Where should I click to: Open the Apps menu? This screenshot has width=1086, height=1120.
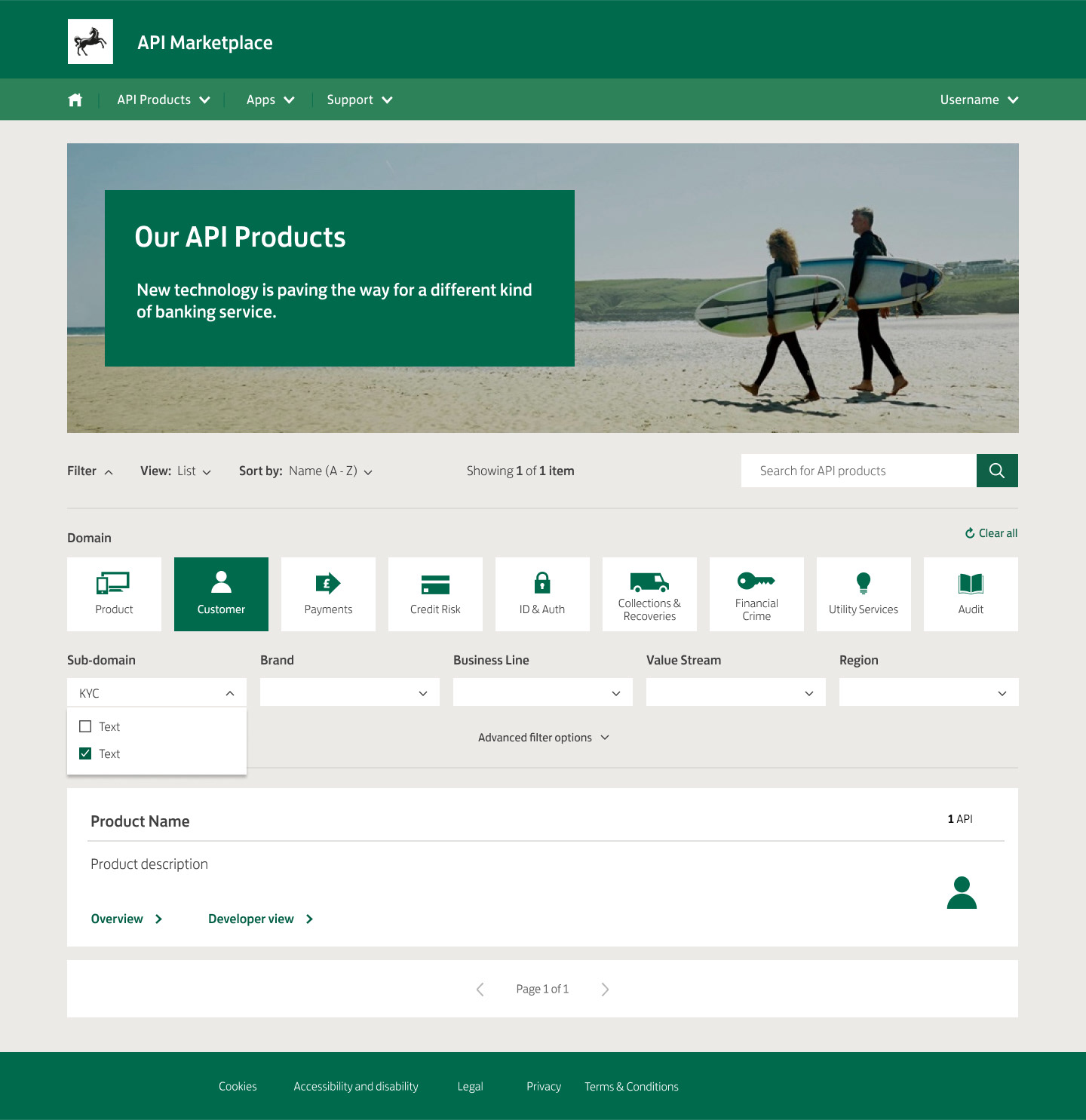pos(270,100)
